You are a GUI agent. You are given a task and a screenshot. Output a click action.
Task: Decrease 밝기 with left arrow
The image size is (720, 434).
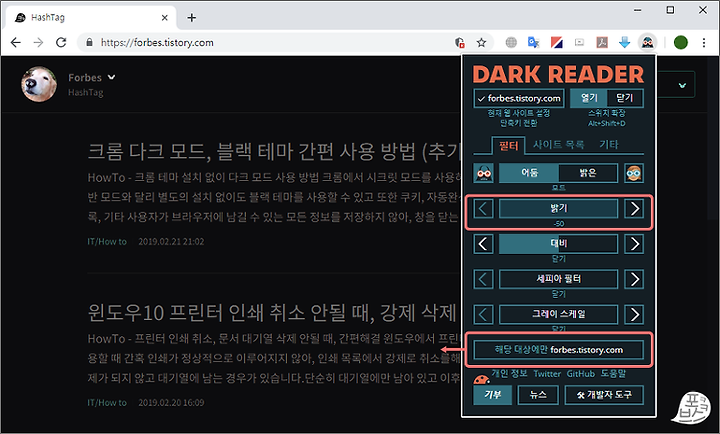coord(483,209)
